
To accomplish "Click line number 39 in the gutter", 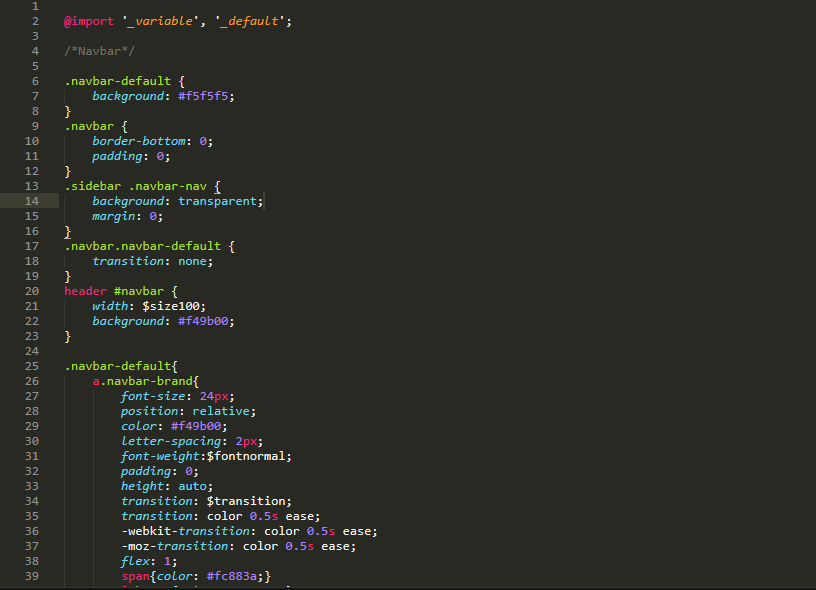I will coord(32,576).
